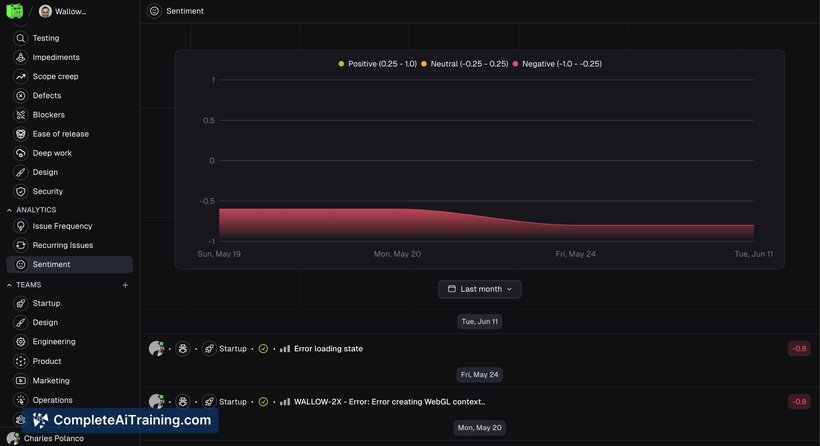The width and height of the screenshot is (820, 446).
Task: Open the Operations team icon
Action: (x=20, y=400)
